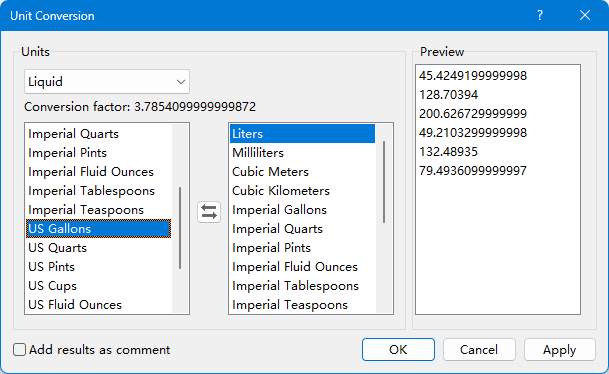Select Milliliters in target list

point(303,153)
